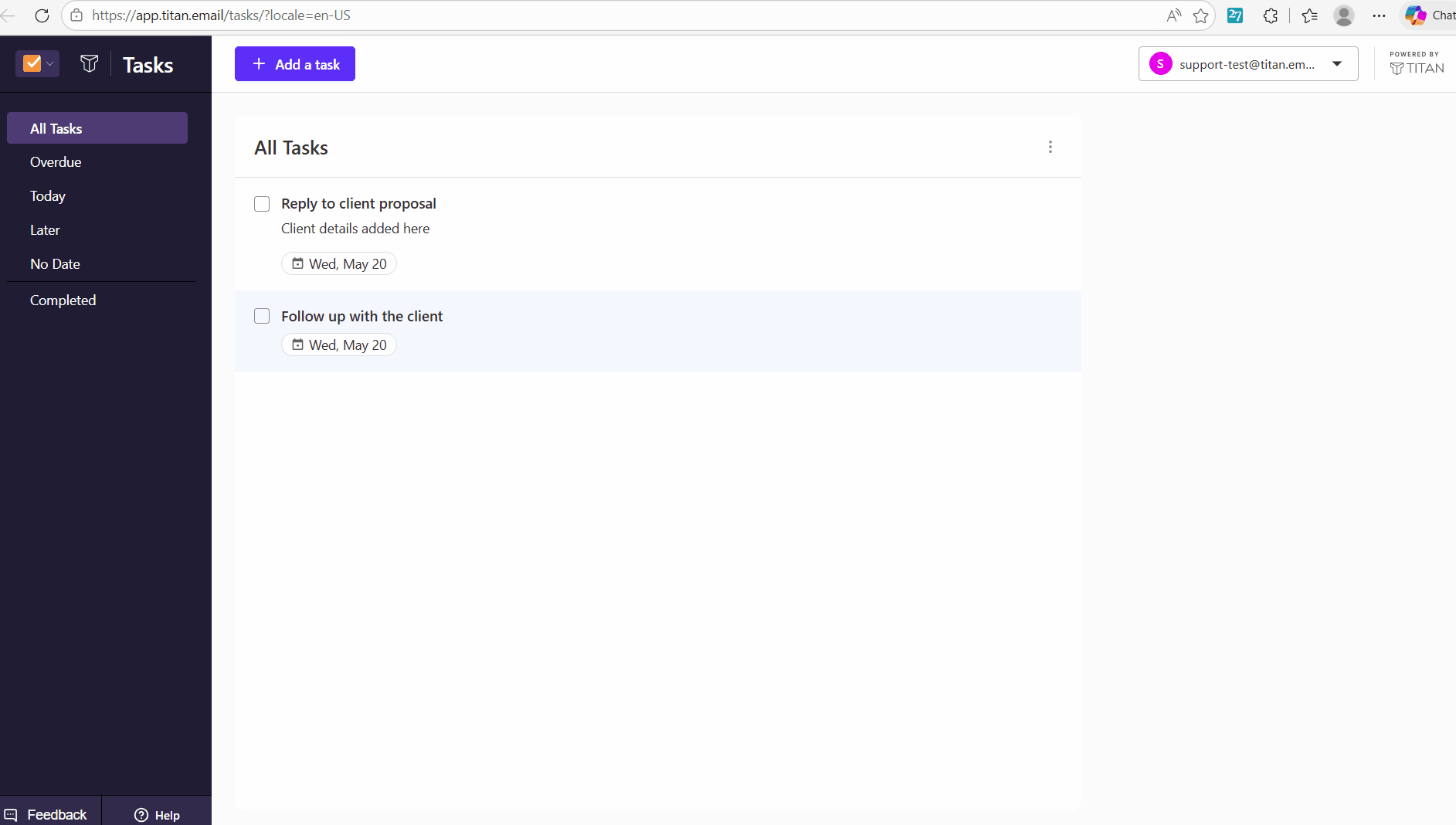This screenshot has height=825, width=1456.
Task: Click the browser refresh icon
Action: point(42,15)
